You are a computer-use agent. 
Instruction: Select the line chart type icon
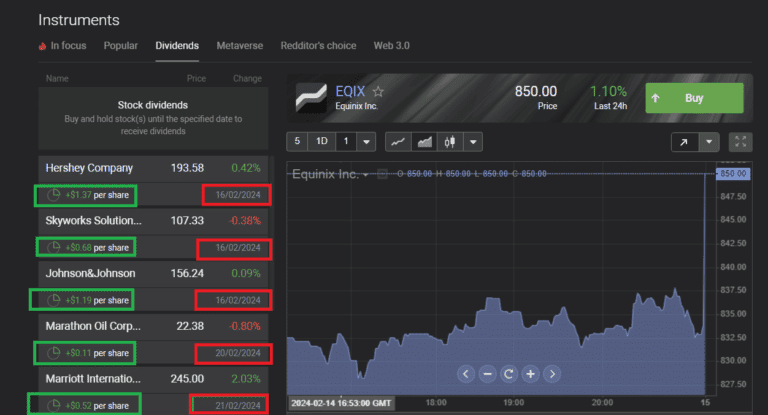(x=397, y=142)
